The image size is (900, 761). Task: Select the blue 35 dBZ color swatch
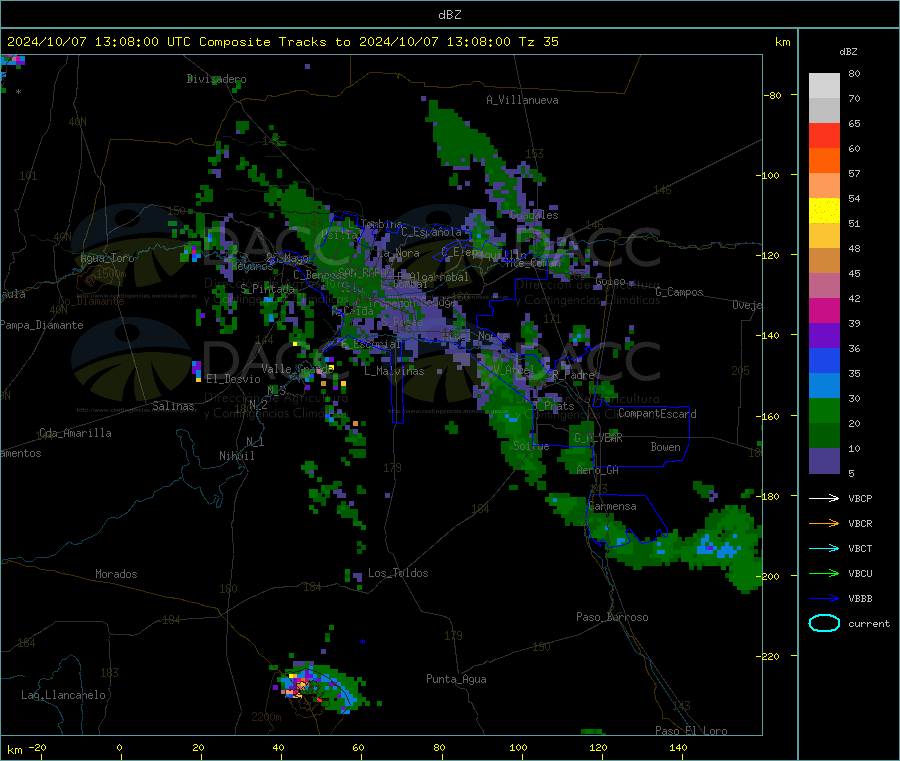(824, 360)
